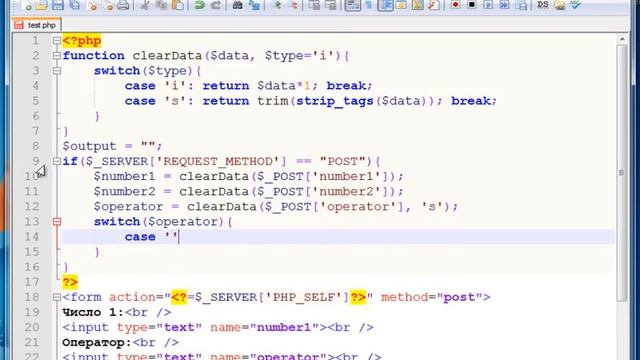Undo the last edit
This screenshot has width=640, height=360.
(199, 5)
